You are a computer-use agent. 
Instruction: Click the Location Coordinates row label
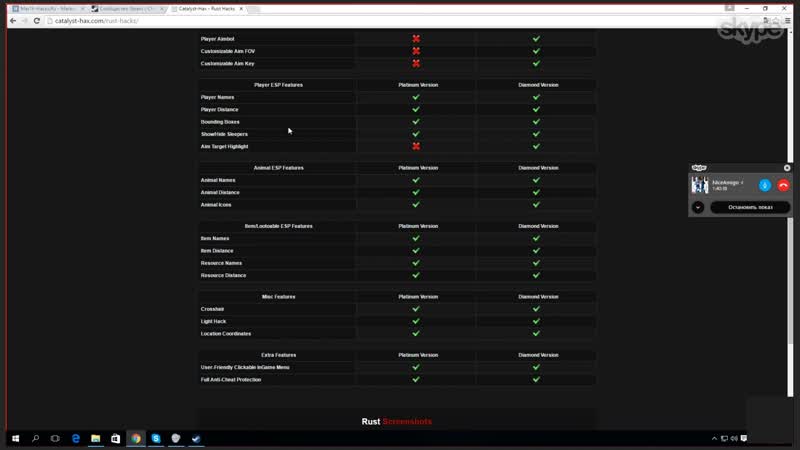click(x=226, y=334)
